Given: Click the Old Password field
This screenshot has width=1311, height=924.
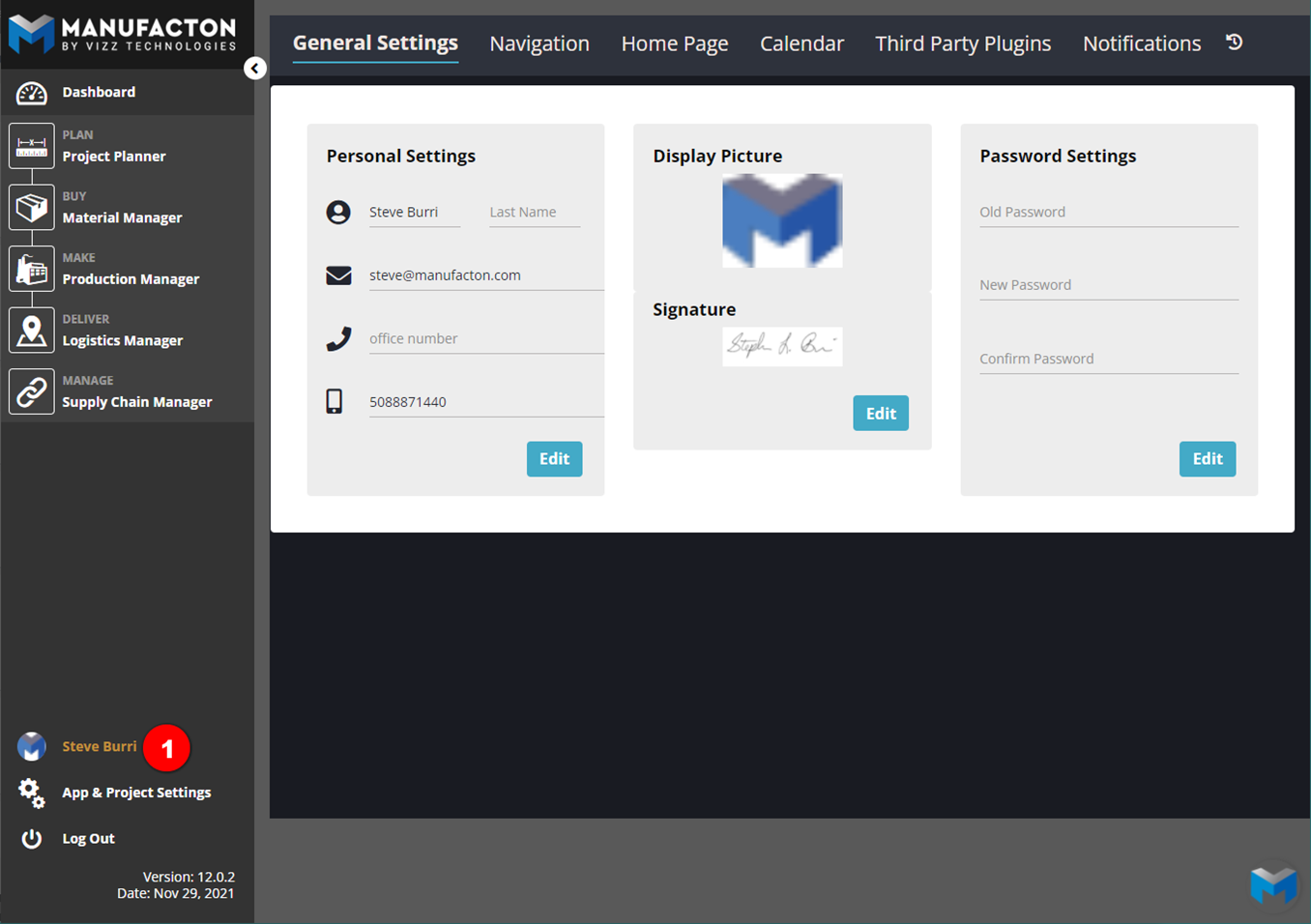Looking at the screenshot, I should pos(1108,213).
